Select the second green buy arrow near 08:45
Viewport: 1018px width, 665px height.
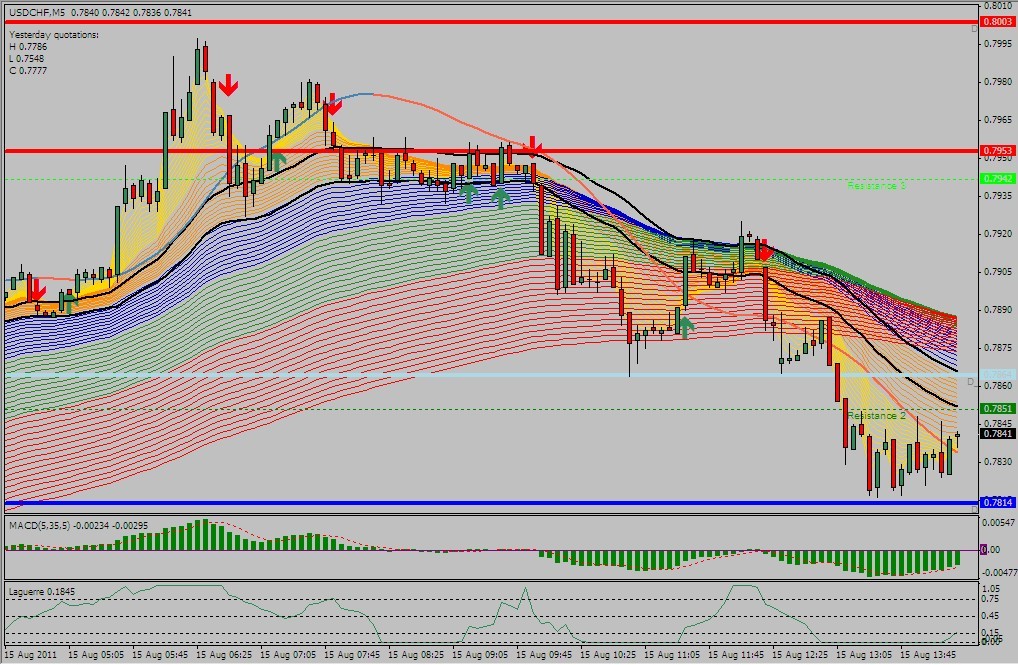click(470, 192)
